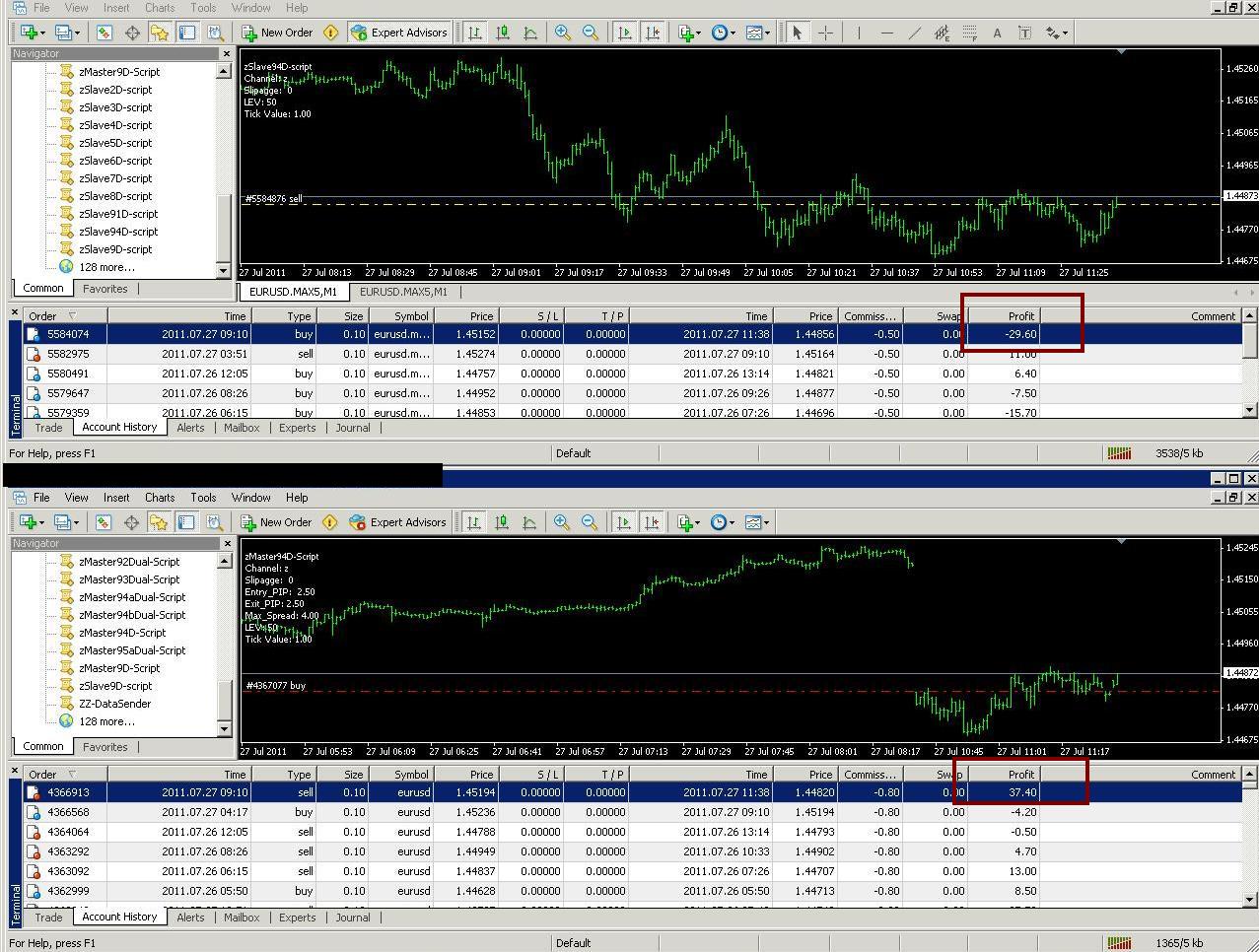Viewport: 1259px width, 952px height.
Task: Open the Charts menu in the top window
Action: click(x=161, y=8)
